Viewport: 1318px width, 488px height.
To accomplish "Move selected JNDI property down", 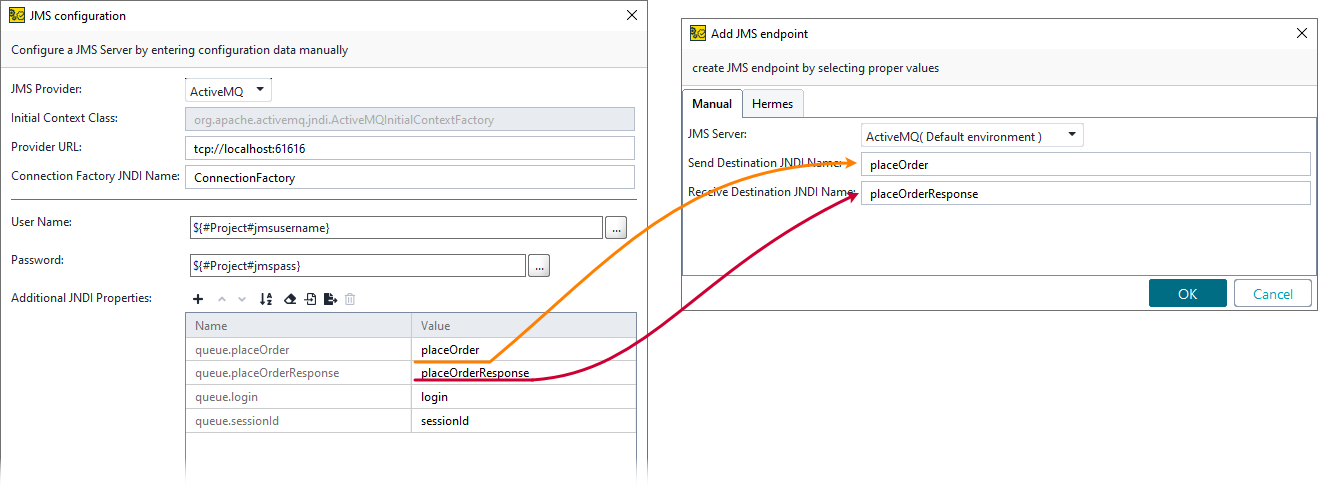I will coord(242,299).
